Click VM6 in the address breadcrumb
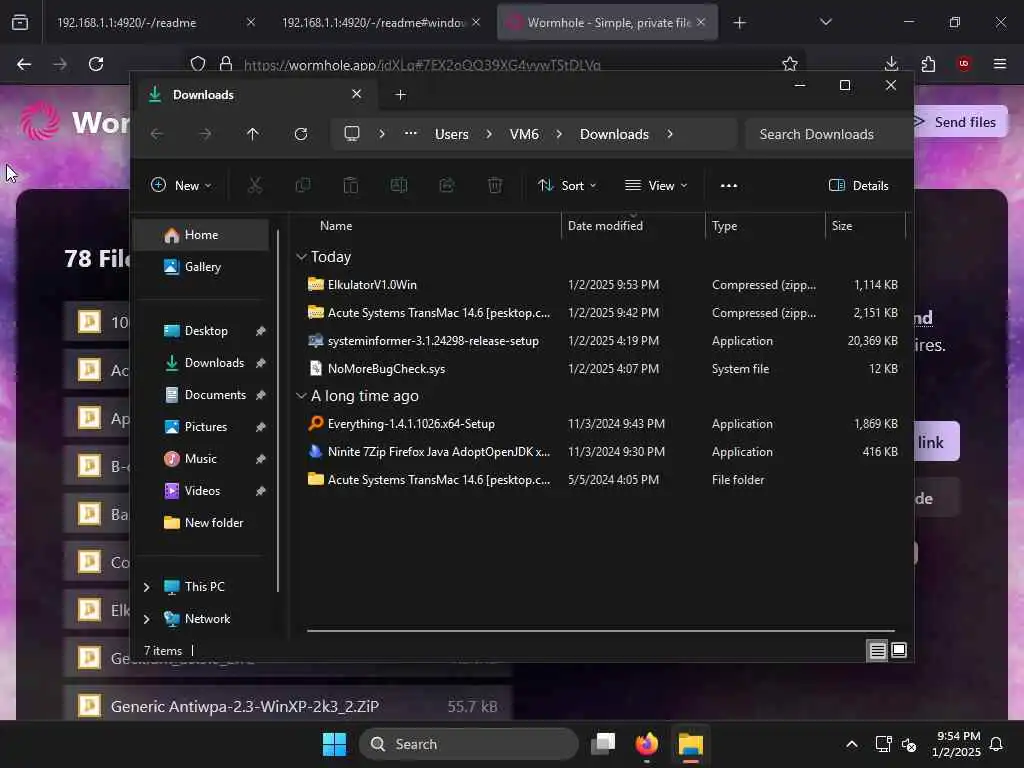The height and width of the screenshot is (768, 1024). [524, 134]
